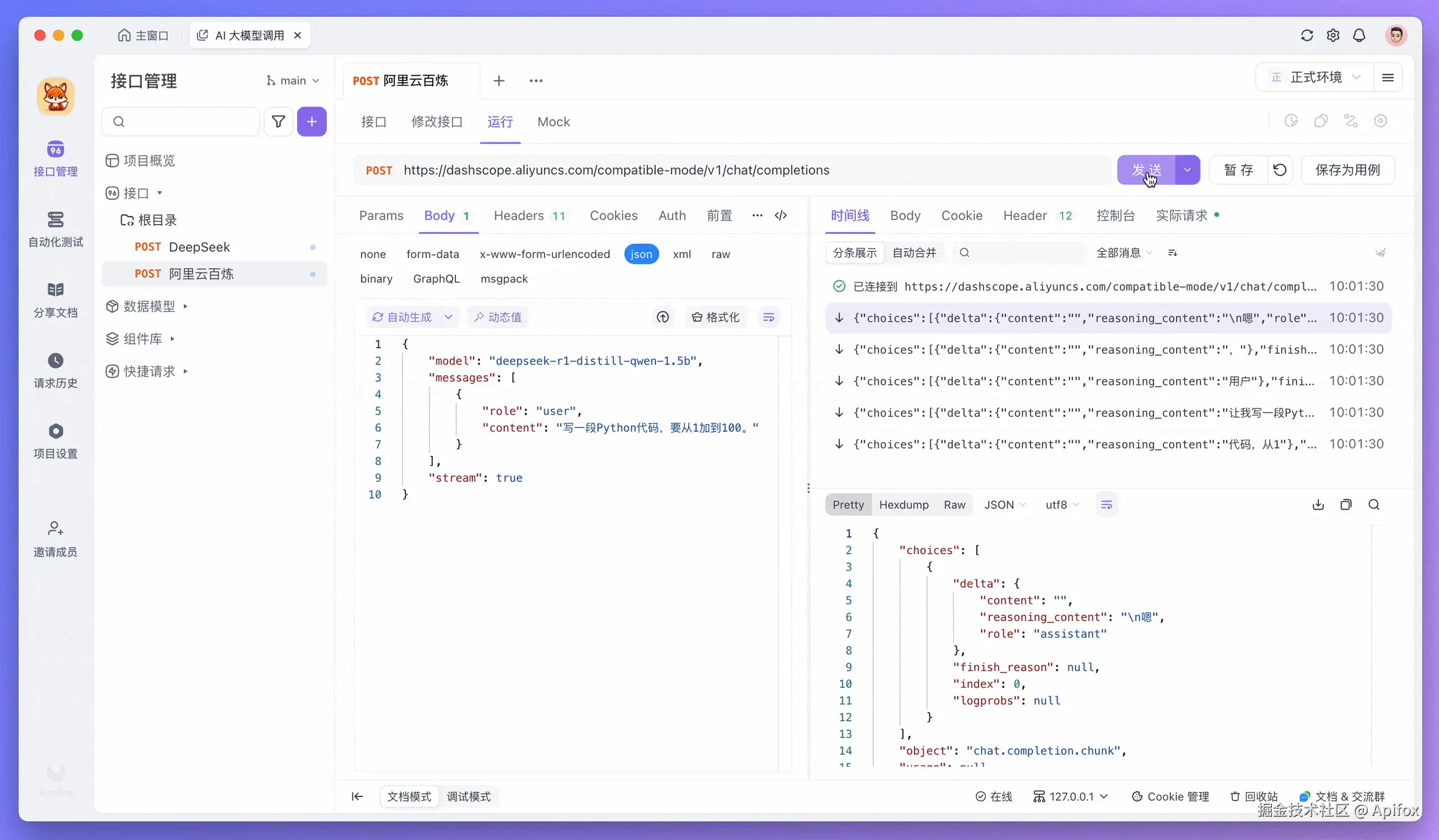
Task: Click the code generation </> icon
Action: coord(781,215)
